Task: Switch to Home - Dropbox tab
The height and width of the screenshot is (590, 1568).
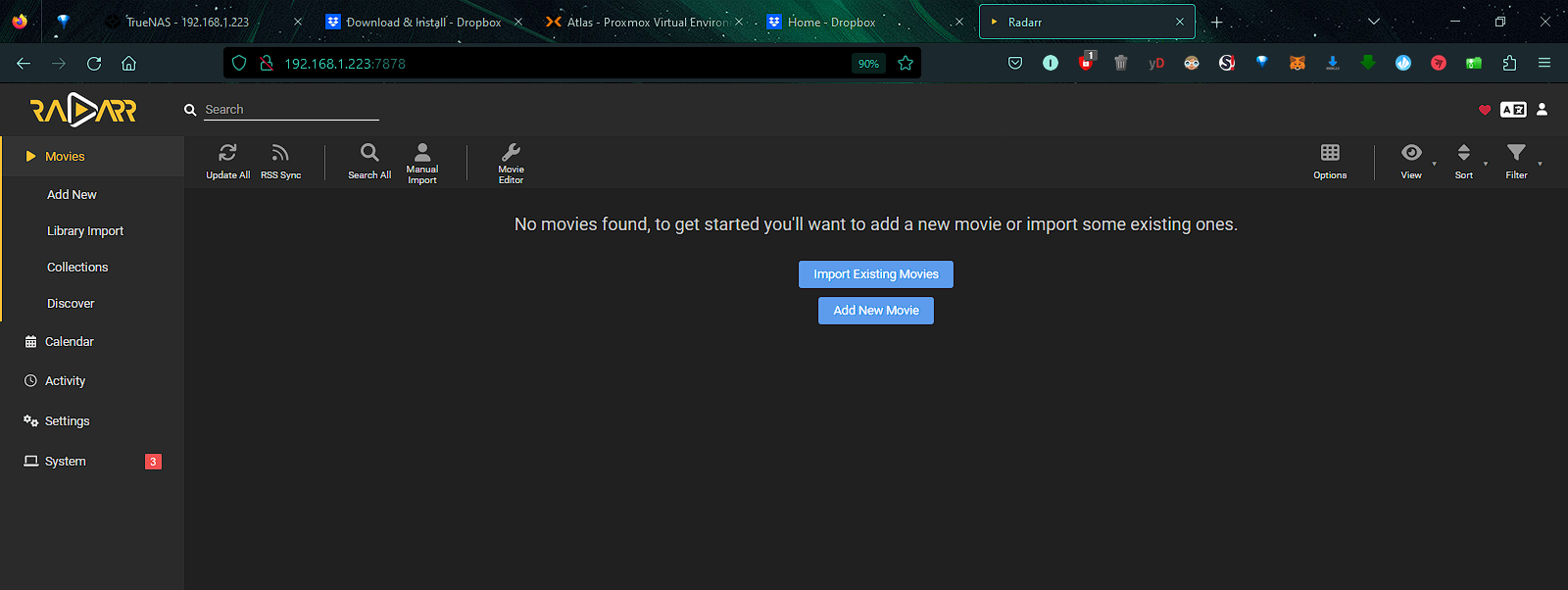Action: 832,22
